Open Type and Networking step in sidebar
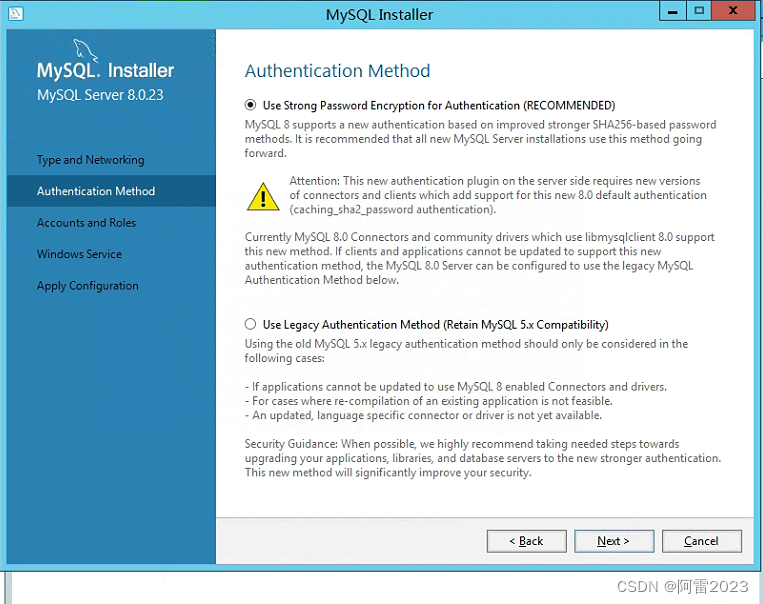 [x=91, y=160]
